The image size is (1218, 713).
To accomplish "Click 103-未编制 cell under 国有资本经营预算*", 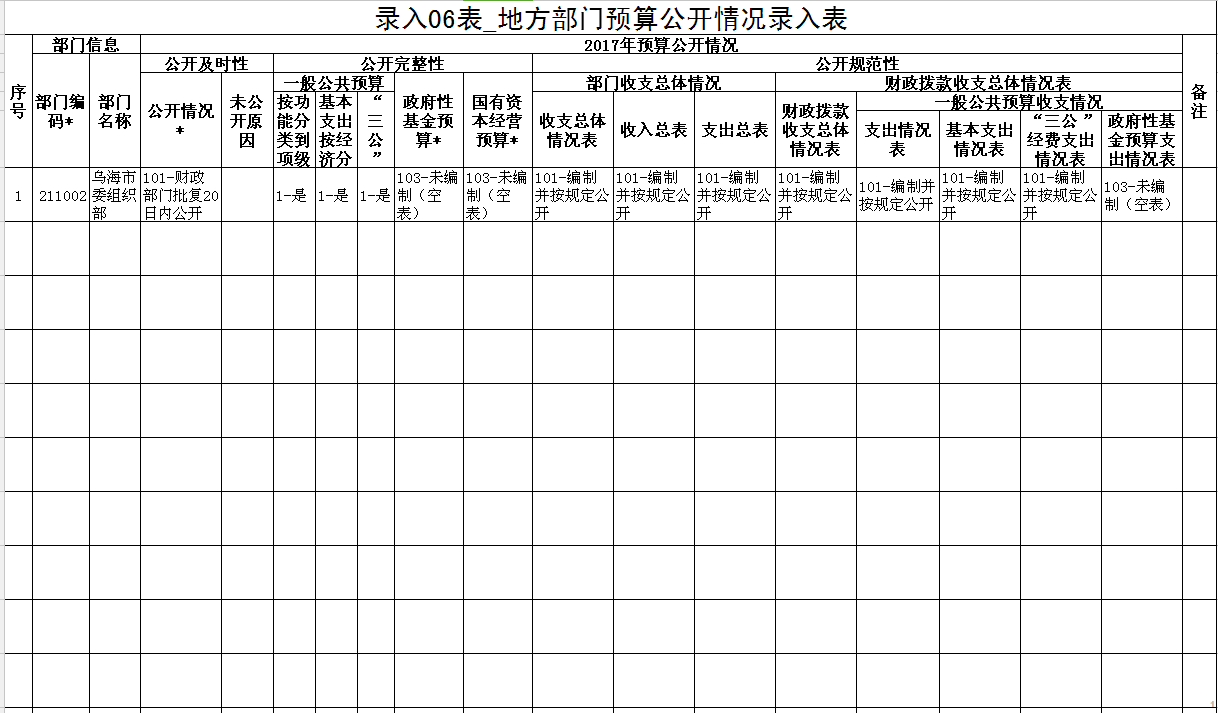I will [x=498, y=195].
